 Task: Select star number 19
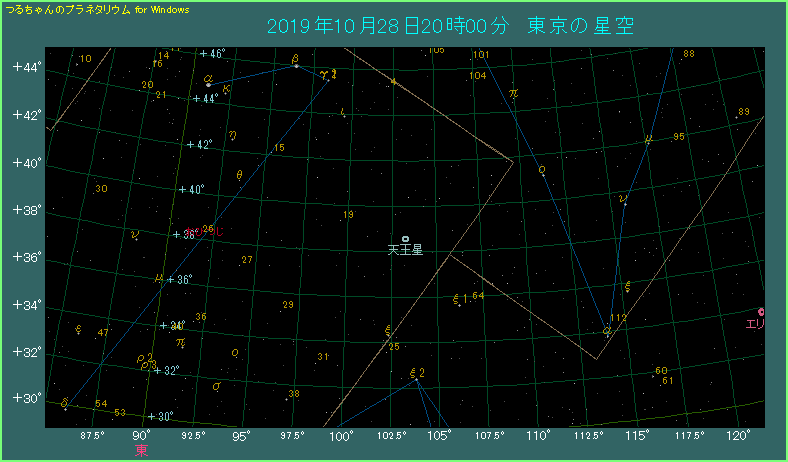coord(348,215)
